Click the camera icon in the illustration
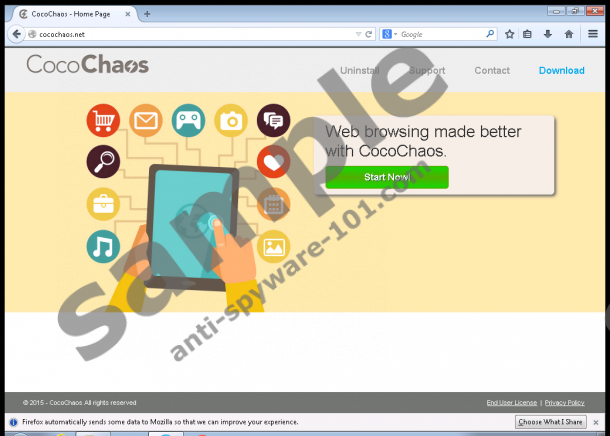 tap(232, 121)
